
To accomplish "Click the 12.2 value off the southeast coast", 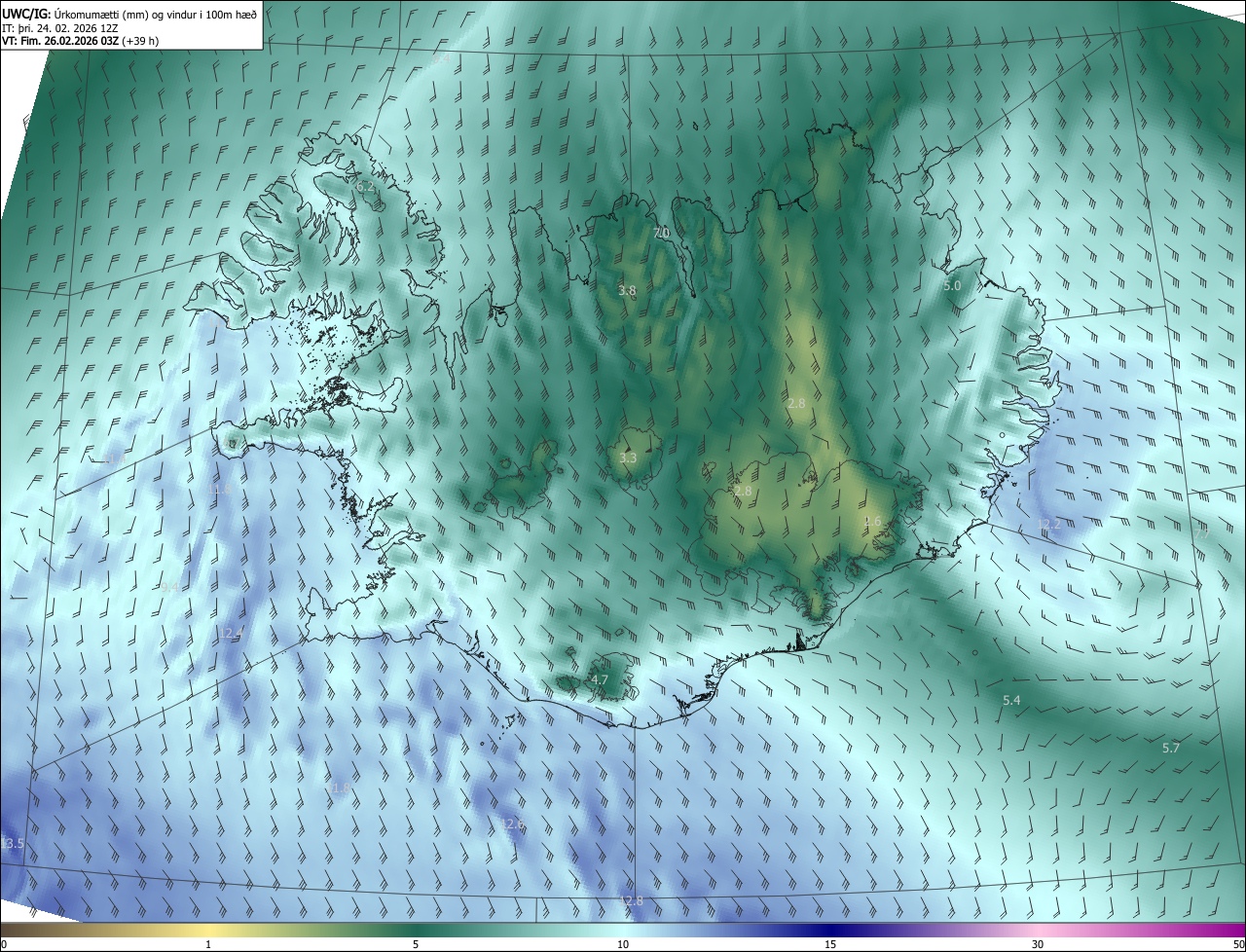I will coord(1048,524).
